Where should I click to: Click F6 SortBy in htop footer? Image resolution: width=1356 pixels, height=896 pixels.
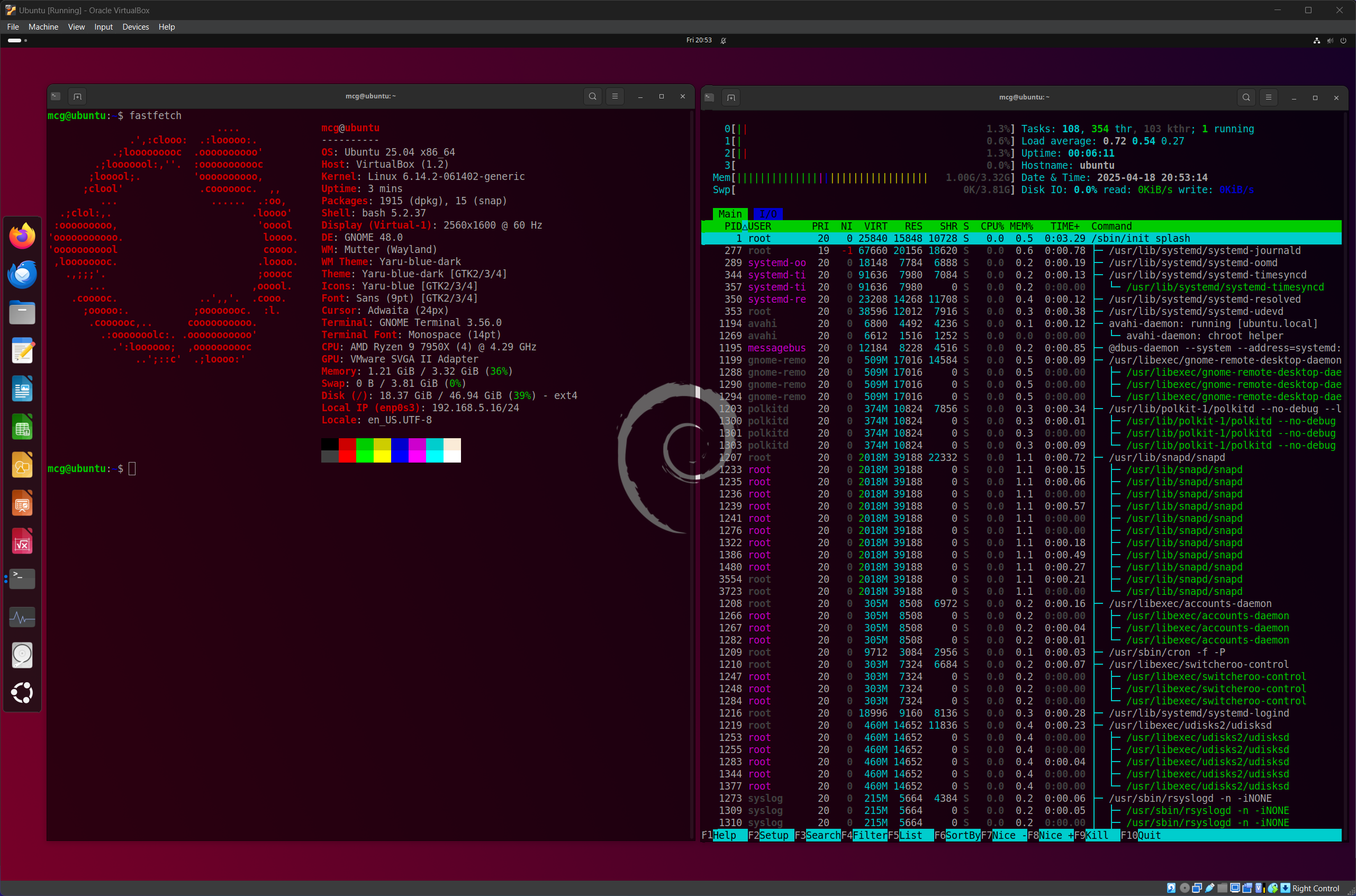(x=962, y=836)
